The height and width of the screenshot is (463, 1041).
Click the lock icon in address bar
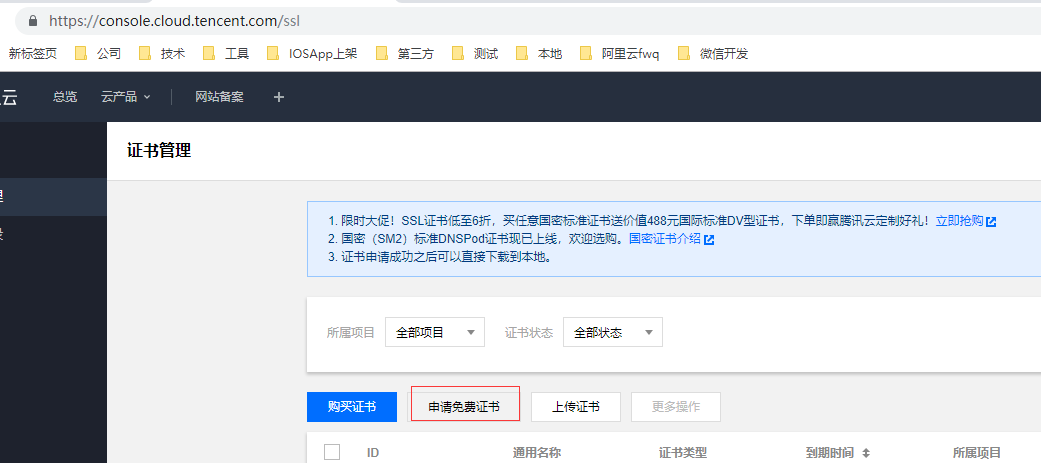(x=33, y=21)
